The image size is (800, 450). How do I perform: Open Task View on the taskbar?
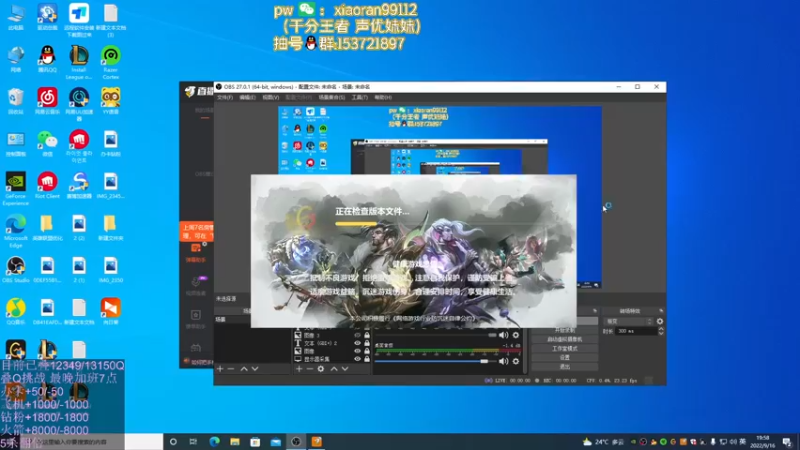coord(193,442)
